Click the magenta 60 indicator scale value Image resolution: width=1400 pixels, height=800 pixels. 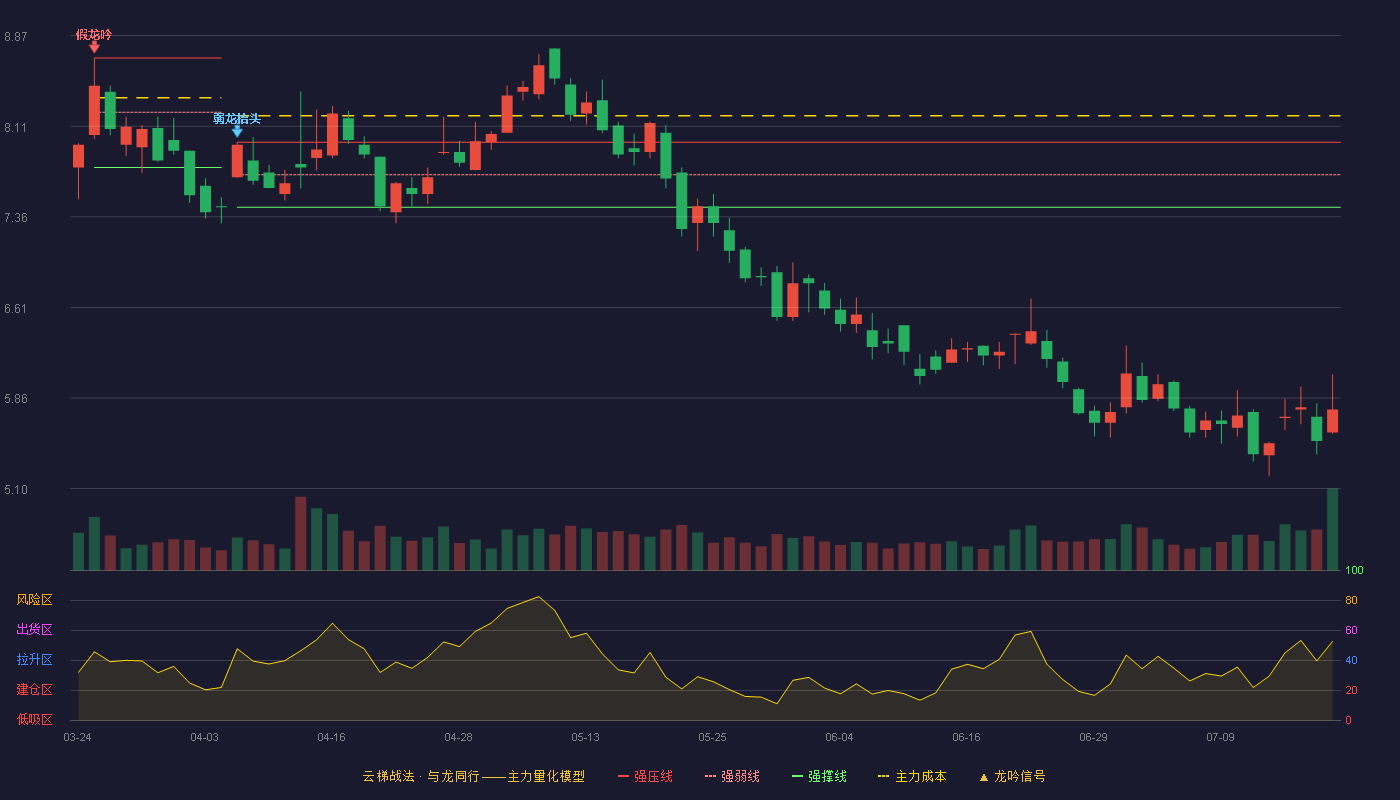[x=1350, y=630]
